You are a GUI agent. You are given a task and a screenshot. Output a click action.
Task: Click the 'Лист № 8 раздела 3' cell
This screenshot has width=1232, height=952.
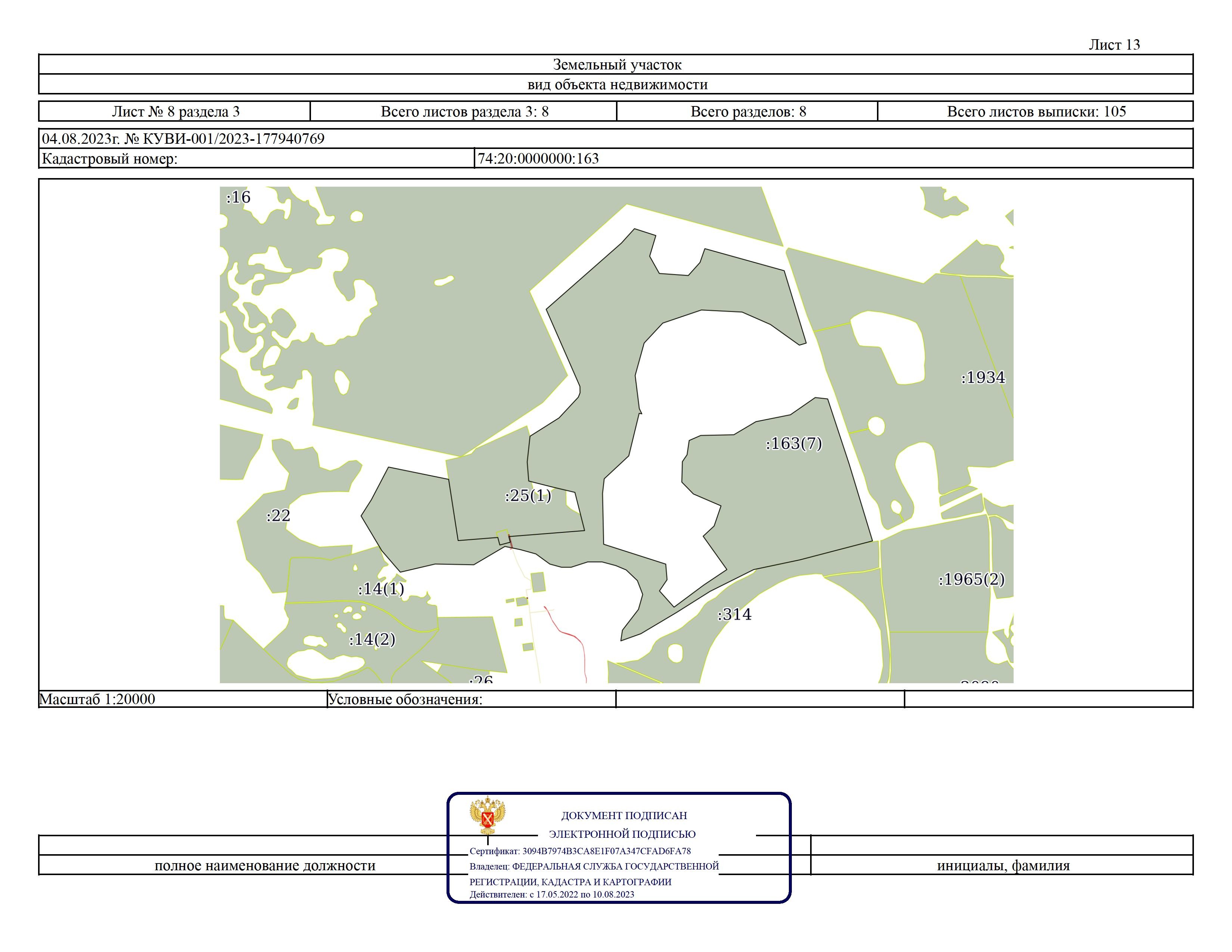[175, 111]
